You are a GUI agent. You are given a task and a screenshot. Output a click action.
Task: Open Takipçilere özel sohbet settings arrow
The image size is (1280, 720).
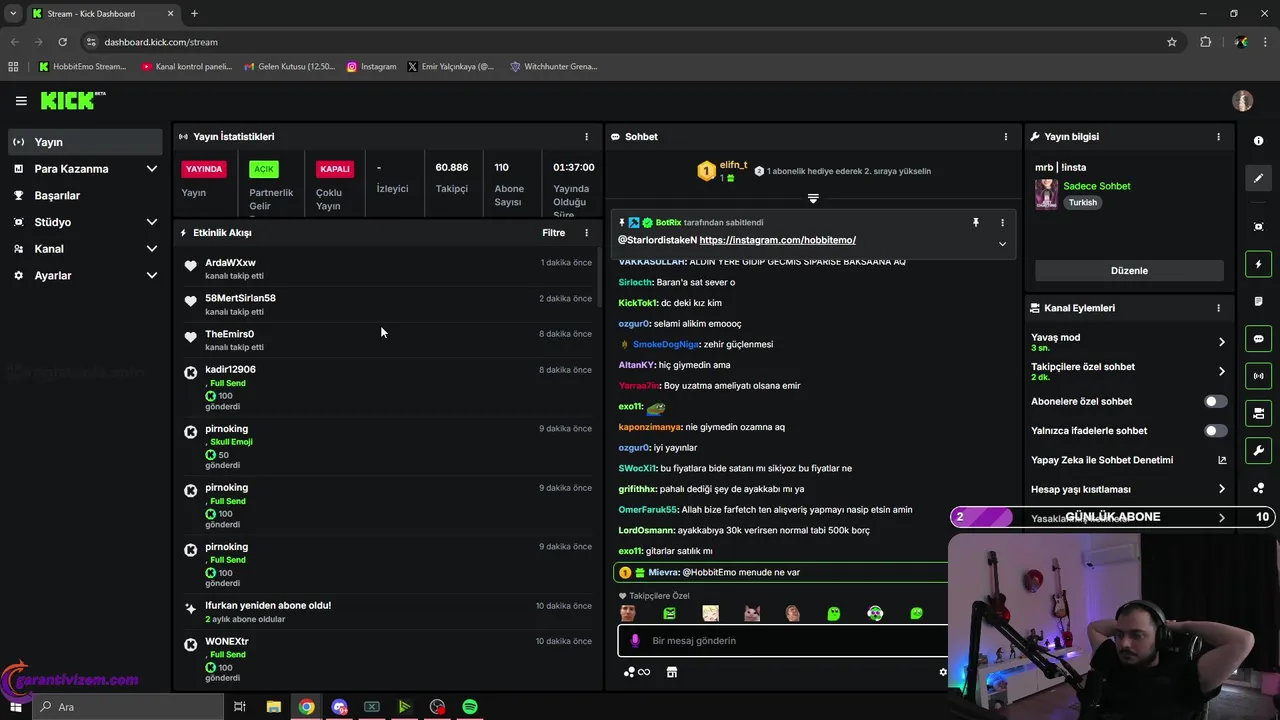point(1221,371)
